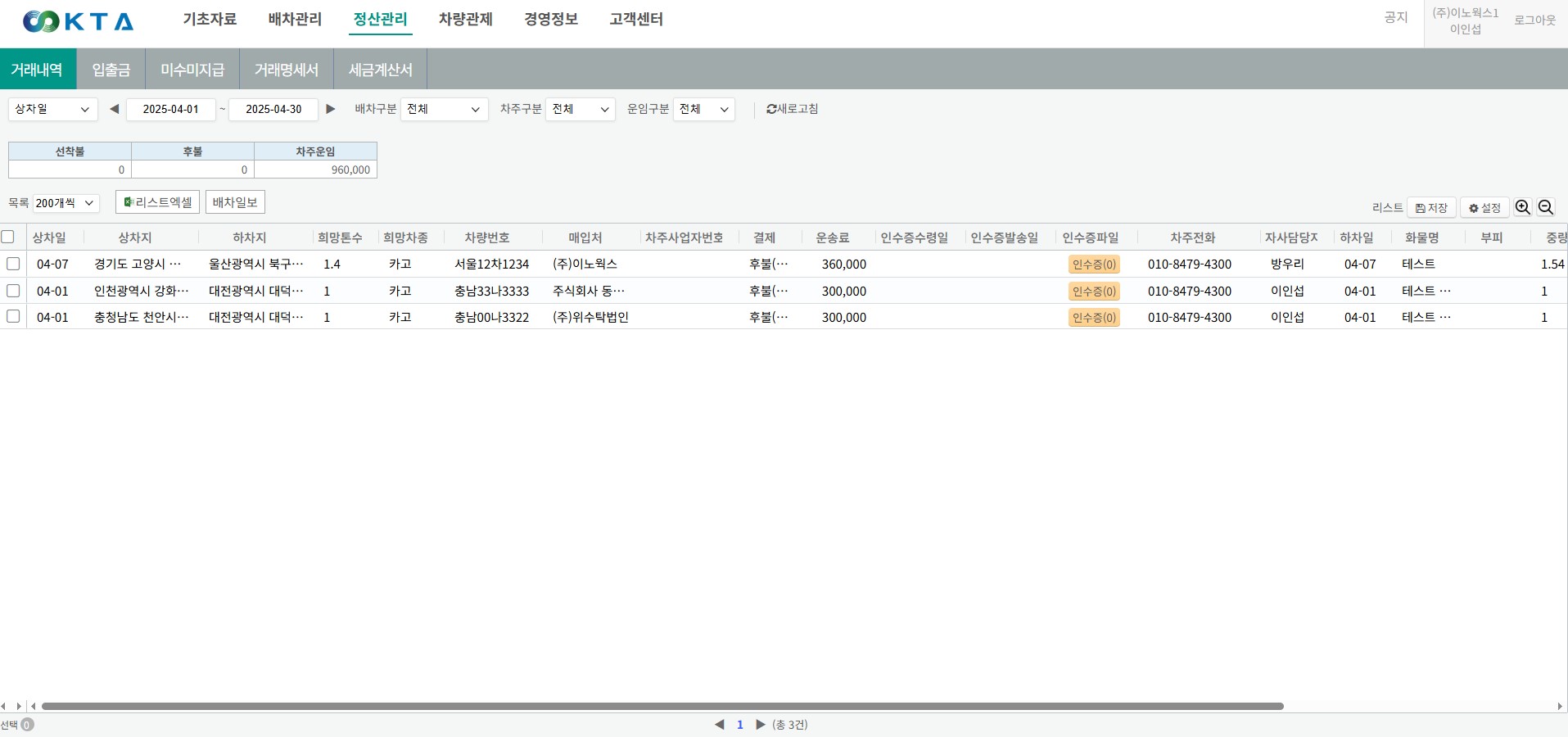Viewport: 1568px width, 737px height.
Task: Click the 배차일보 button
Action: [x=235, y=202]
